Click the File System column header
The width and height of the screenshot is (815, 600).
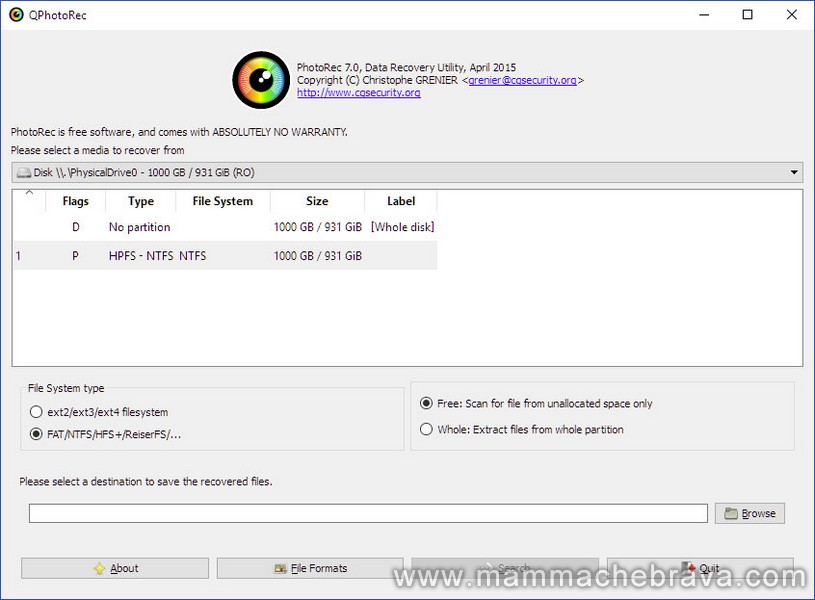pyautogui.click(x=223, y=201)
